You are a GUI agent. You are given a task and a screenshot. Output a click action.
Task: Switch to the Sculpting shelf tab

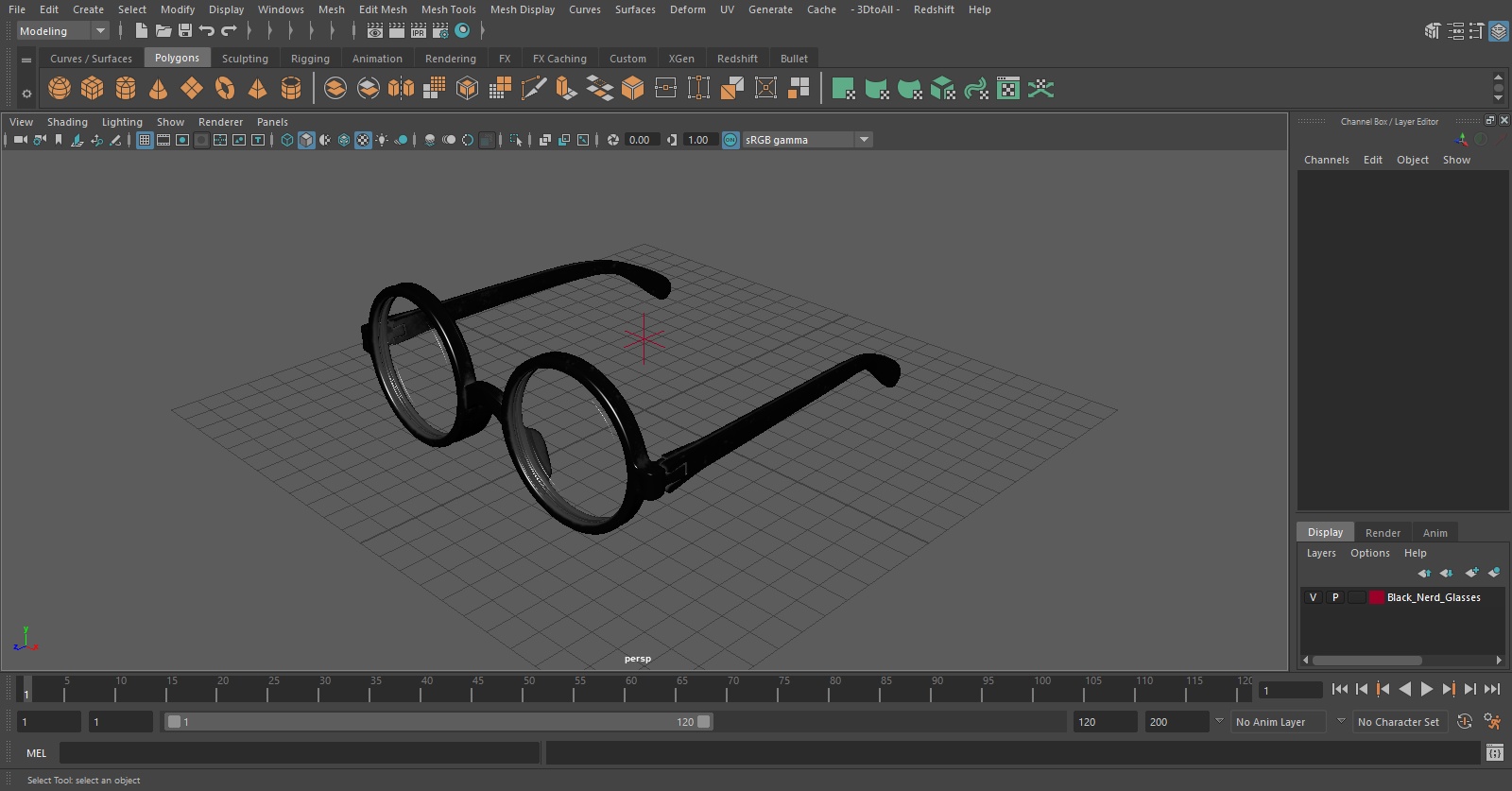tap(245, 59)
